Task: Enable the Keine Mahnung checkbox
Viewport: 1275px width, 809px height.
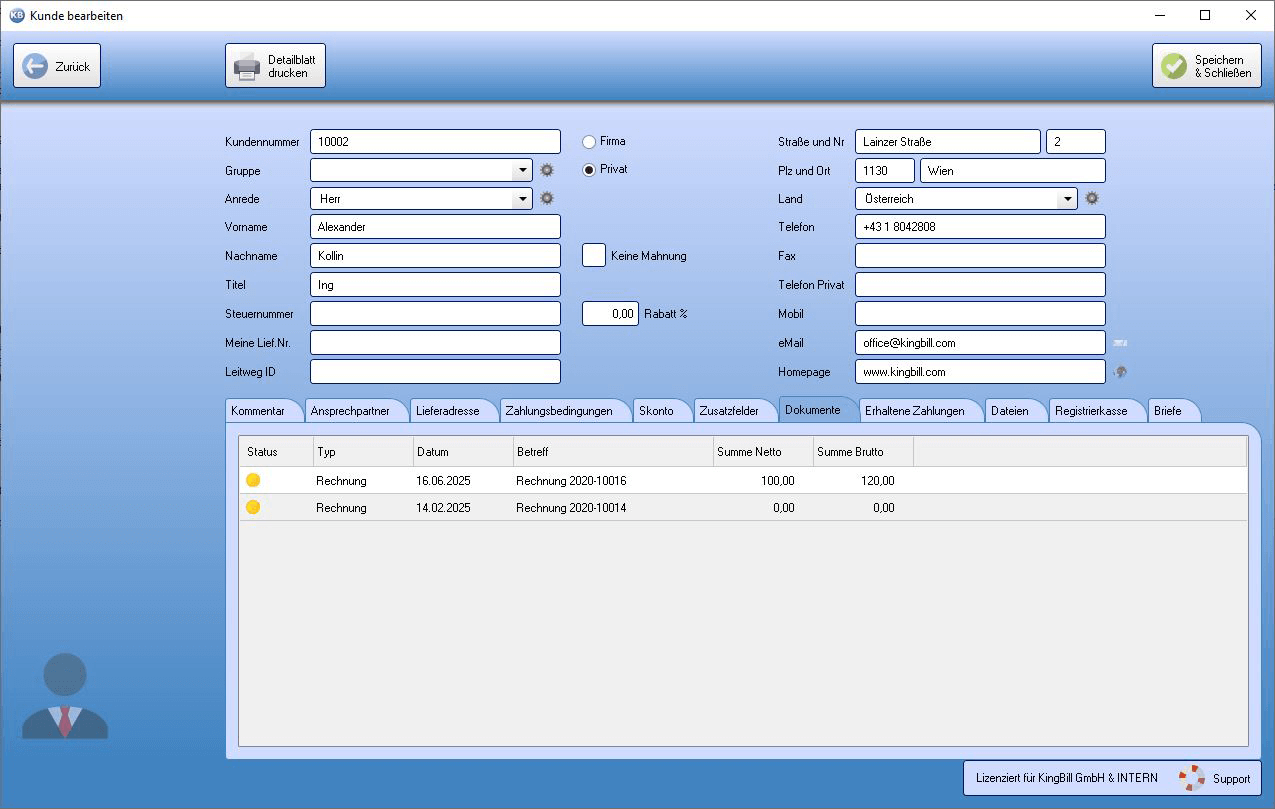Action: click(x=594, y=255)
